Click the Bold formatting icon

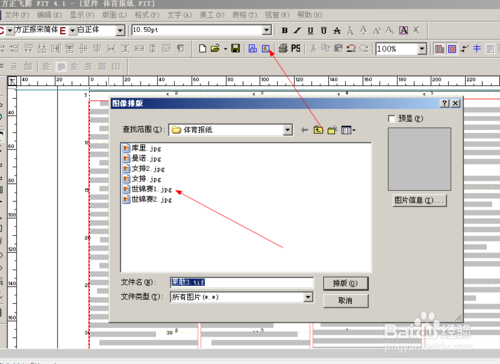pyautogui.click(x=284, y=30)
